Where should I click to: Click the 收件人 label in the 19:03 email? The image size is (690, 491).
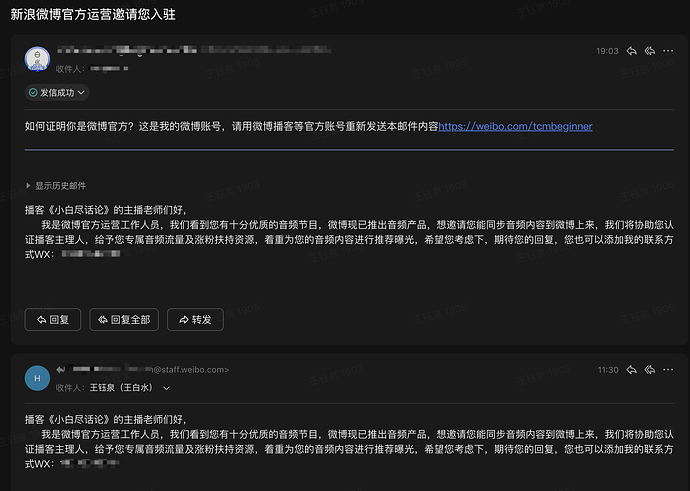70,69
